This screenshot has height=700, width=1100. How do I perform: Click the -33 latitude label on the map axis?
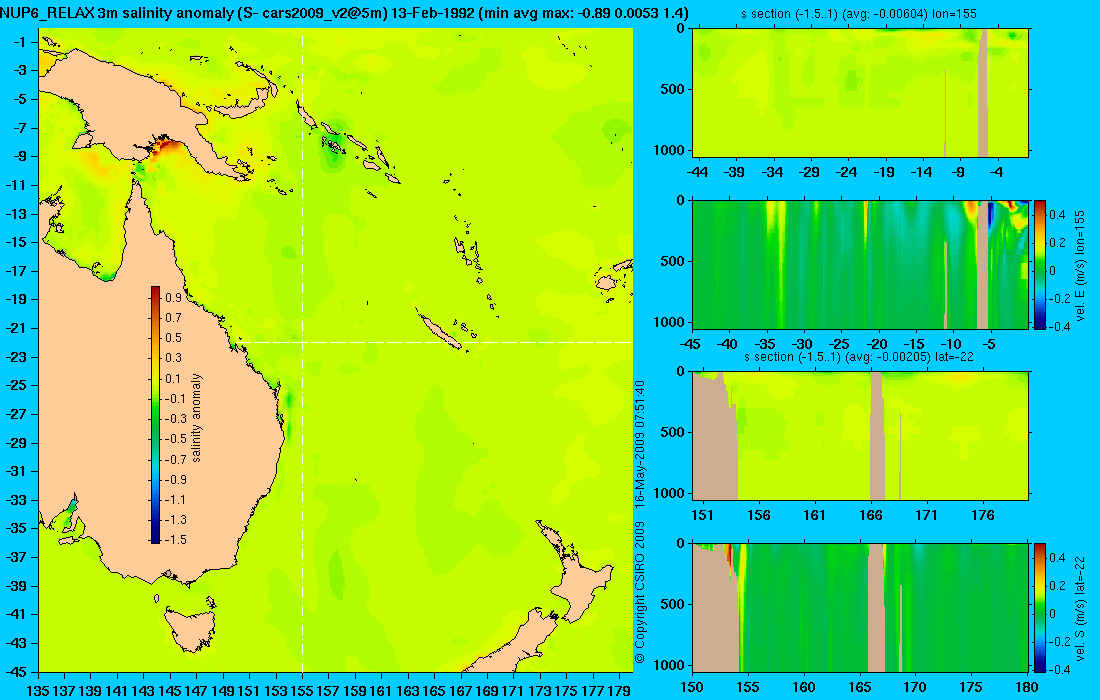(x=16, y=500)
